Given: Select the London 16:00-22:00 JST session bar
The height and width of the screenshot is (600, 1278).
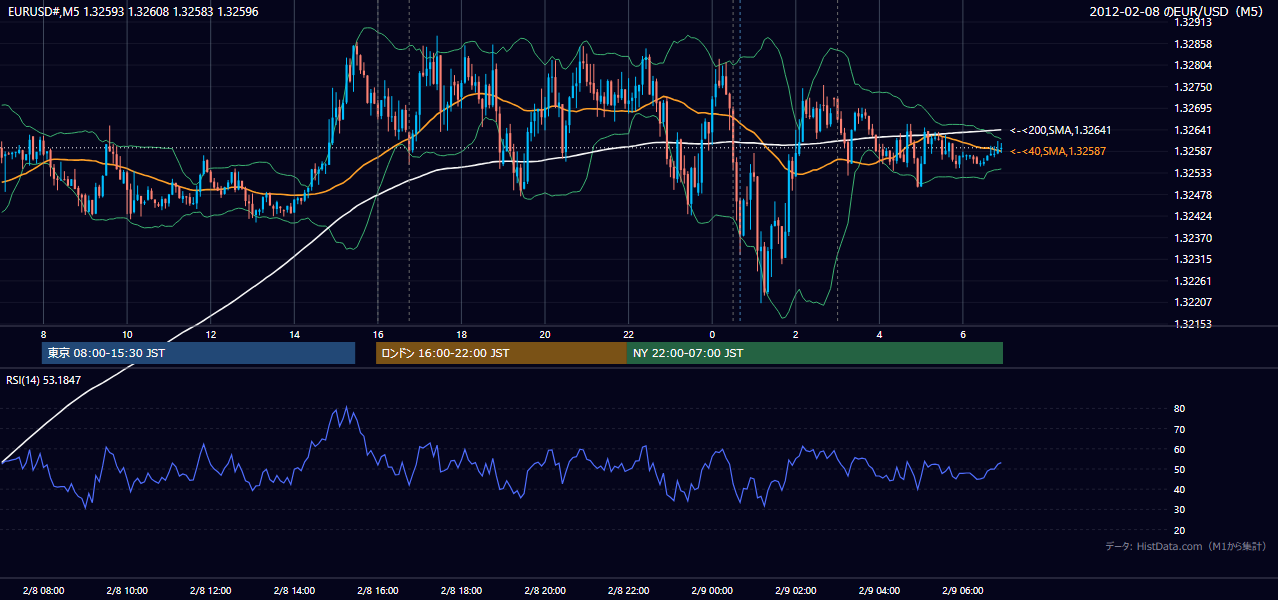Looking at the screenshot, I should point(501,353).
